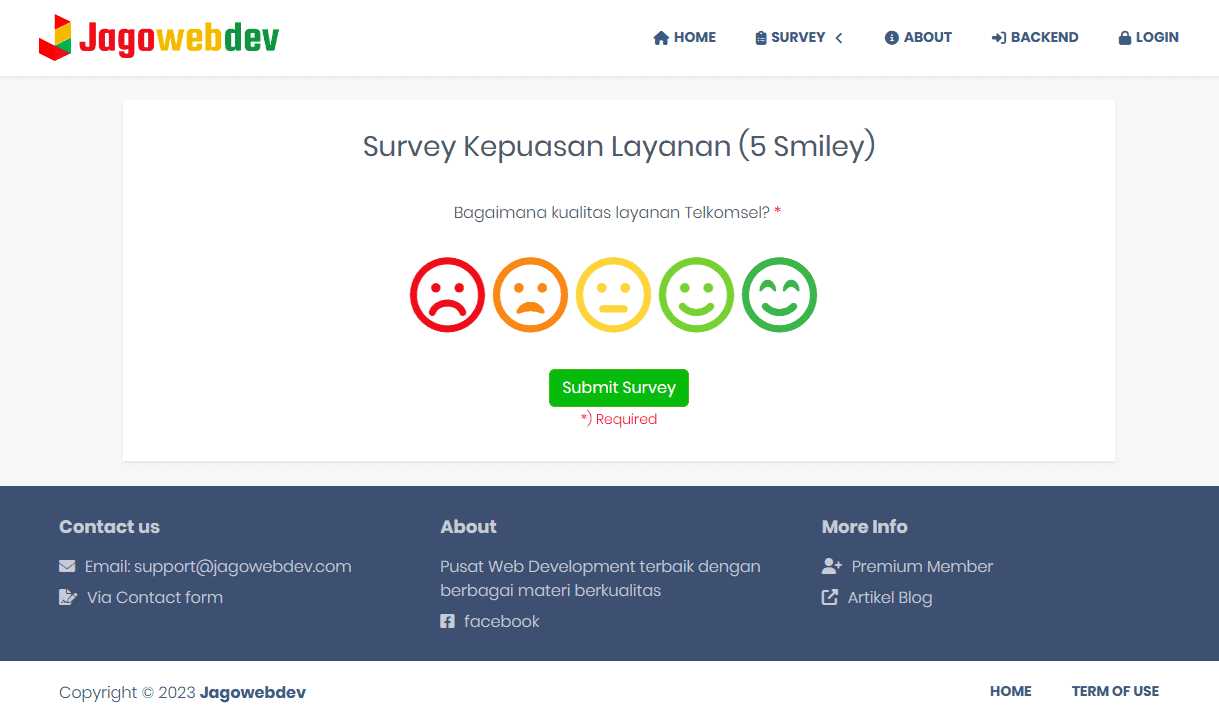Open the ABOUT page from the navbar

click(x=918, y=37)
